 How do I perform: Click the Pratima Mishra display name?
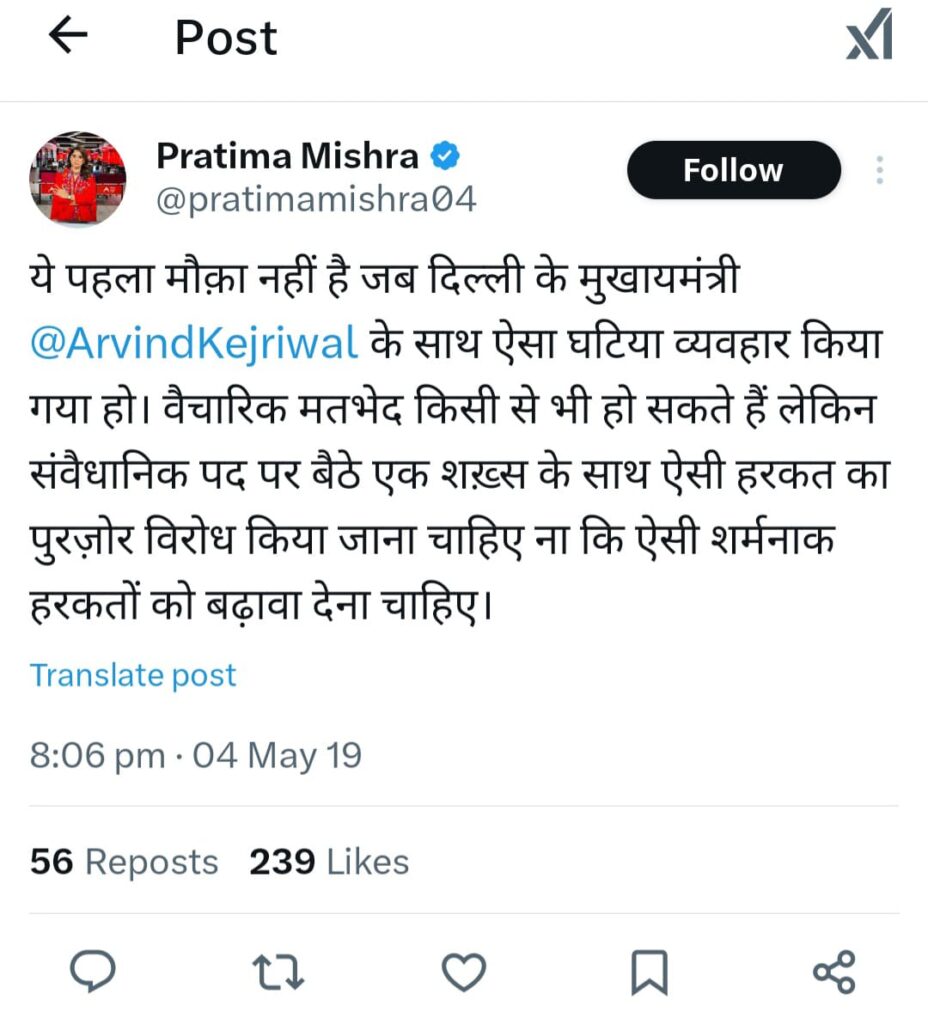coord(287,156)
